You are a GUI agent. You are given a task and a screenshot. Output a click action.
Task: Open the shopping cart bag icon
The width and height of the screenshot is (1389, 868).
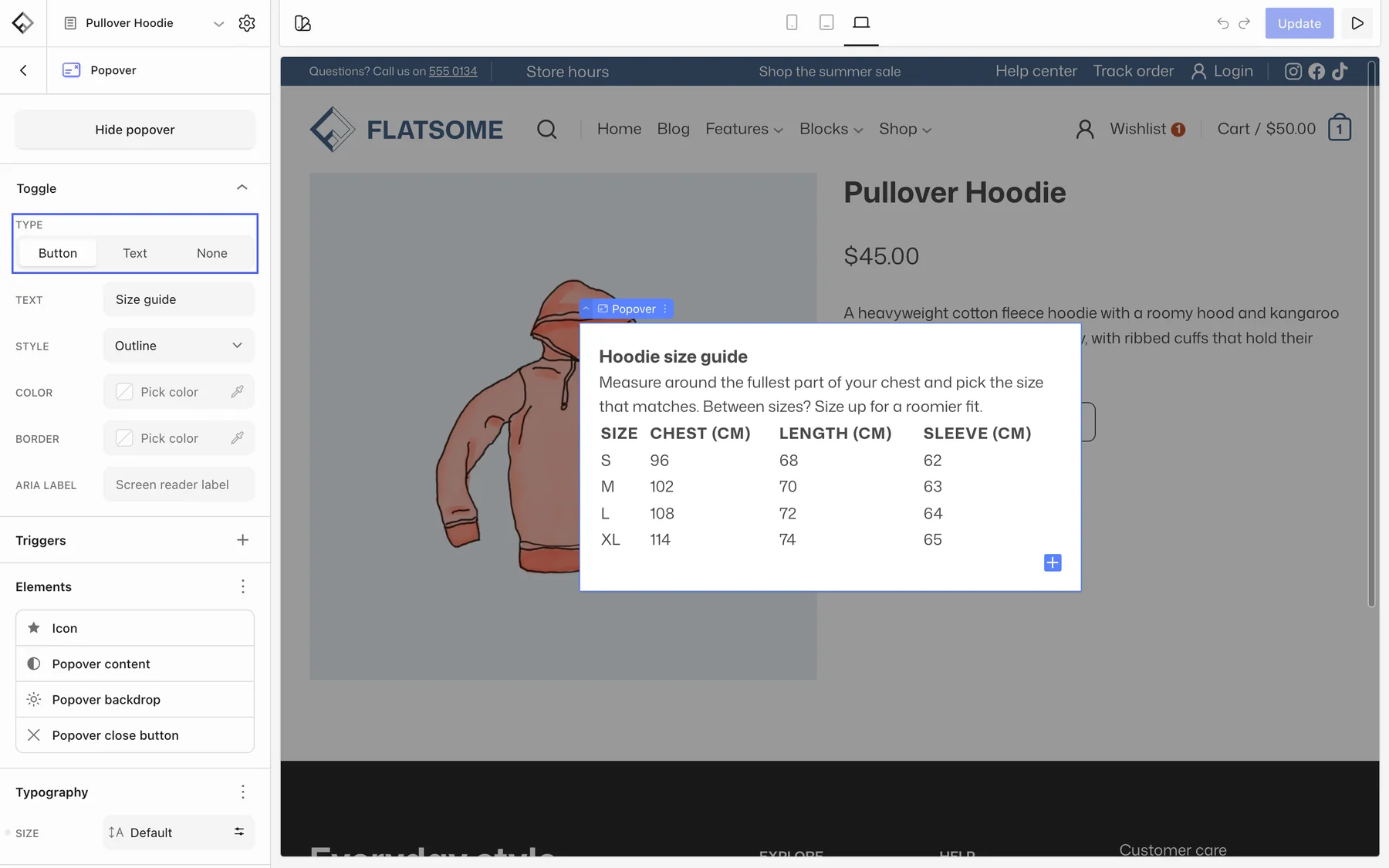click(x=1340, y=127)
